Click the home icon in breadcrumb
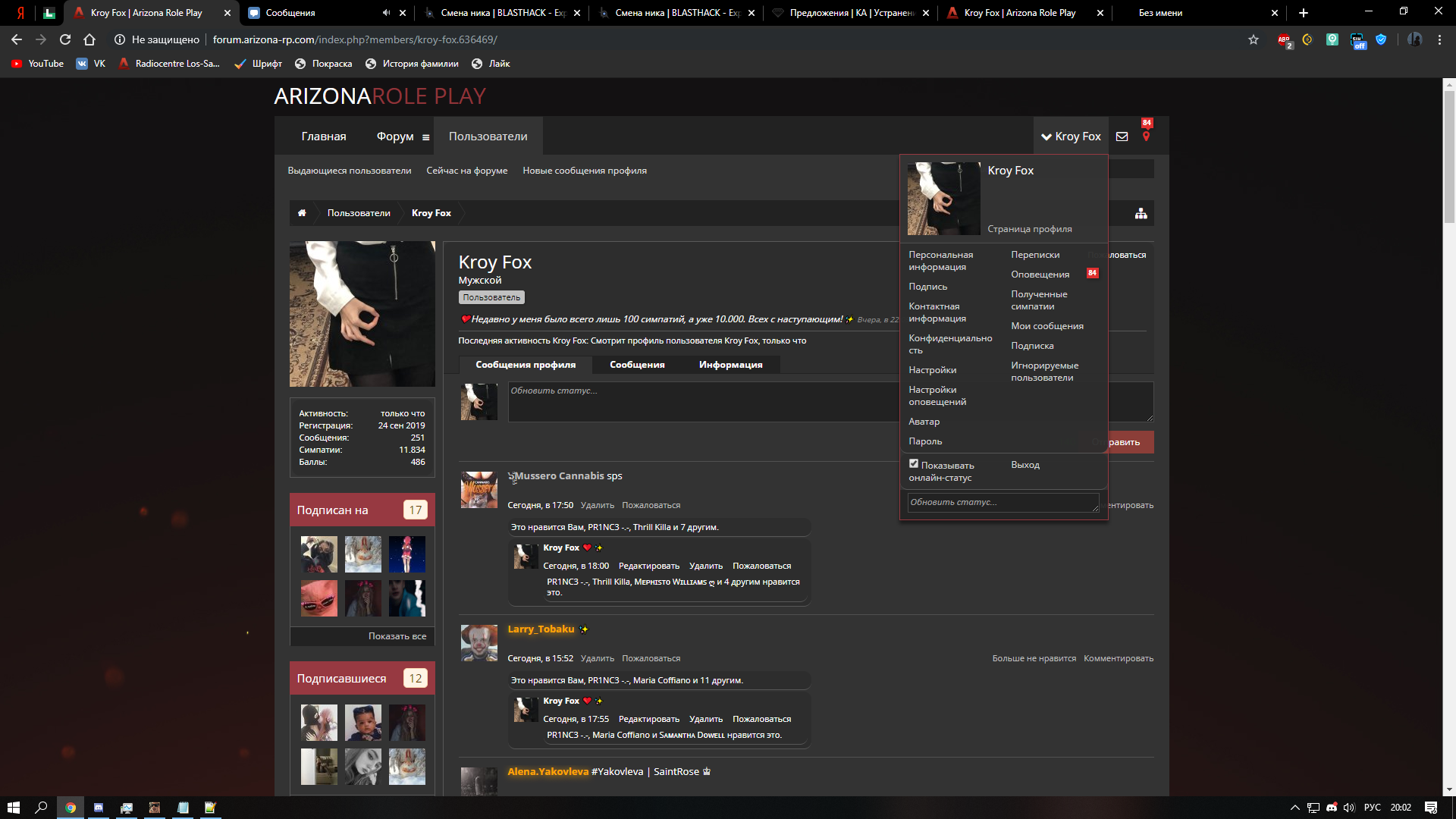This screenshot has width=1456, height=819. coord(302,213)
